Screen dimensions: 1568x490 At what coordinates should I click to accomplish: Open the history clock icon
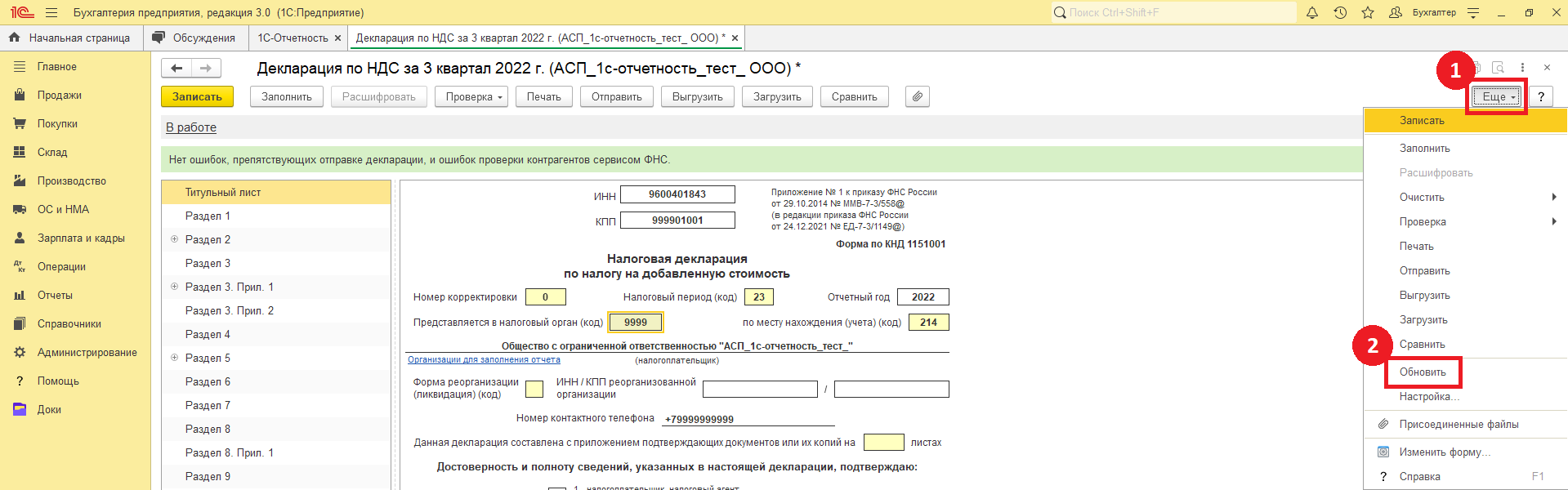[x=1340, y=12]
